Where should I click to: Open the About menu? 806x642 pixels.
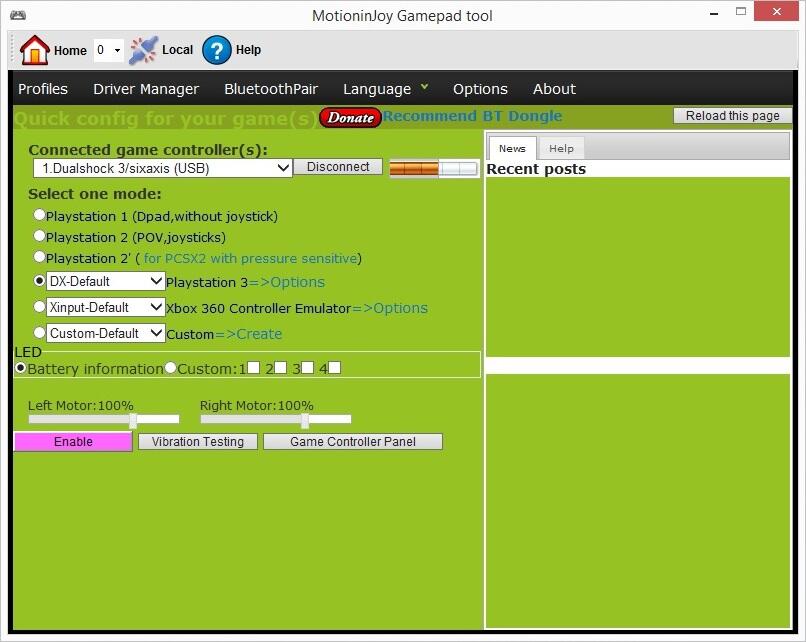pyautogui.click(x=554, y=89)
